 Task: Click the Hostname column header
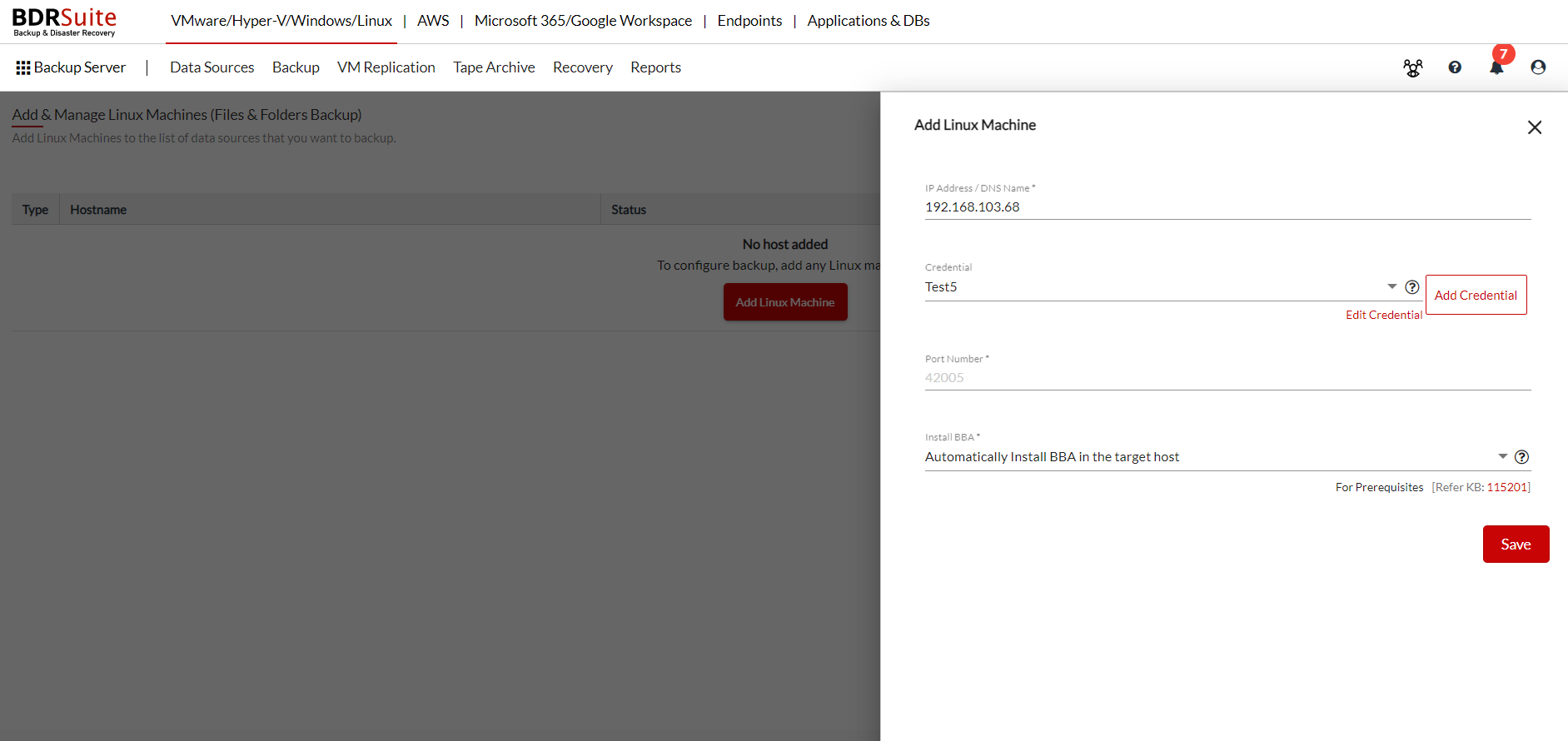click(98, 210)
